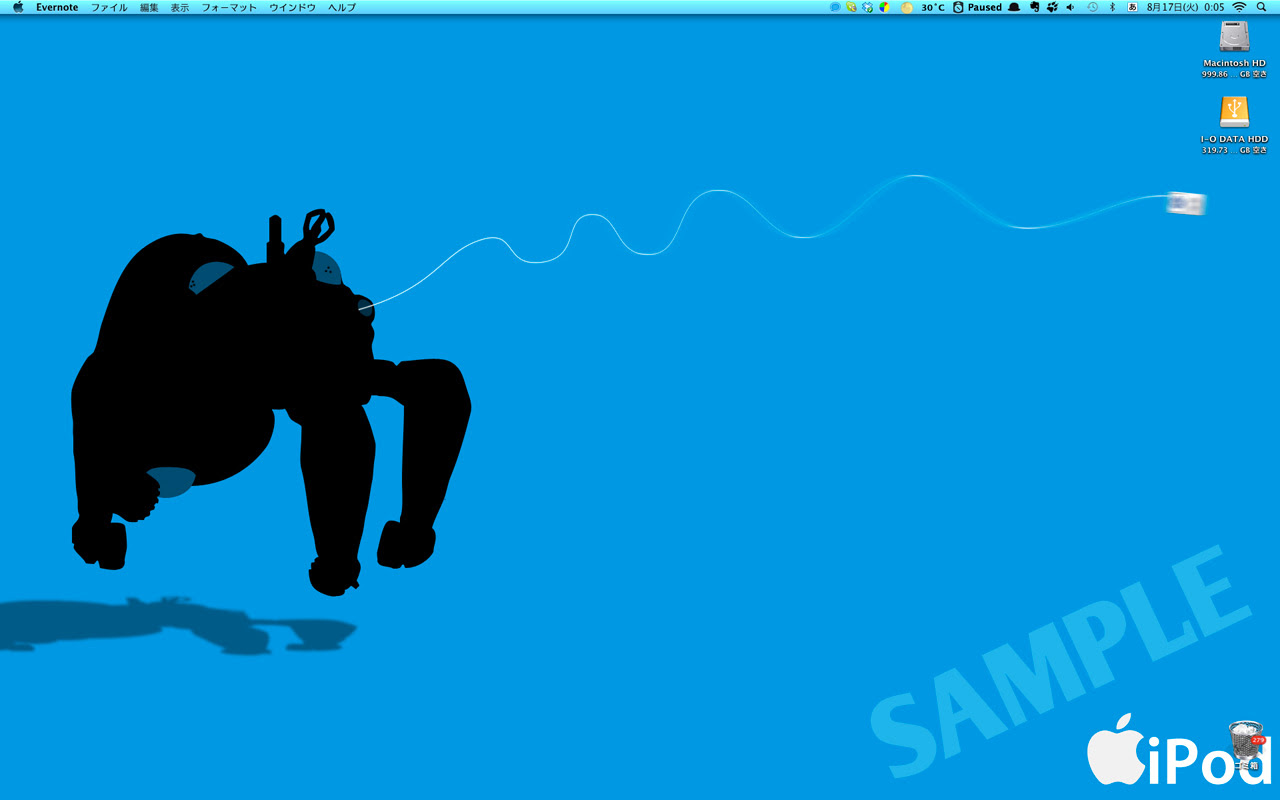Screen dimensions: 1280x800
Task: Click the multicolored globe menu bar icon
Action: point(884,7)
